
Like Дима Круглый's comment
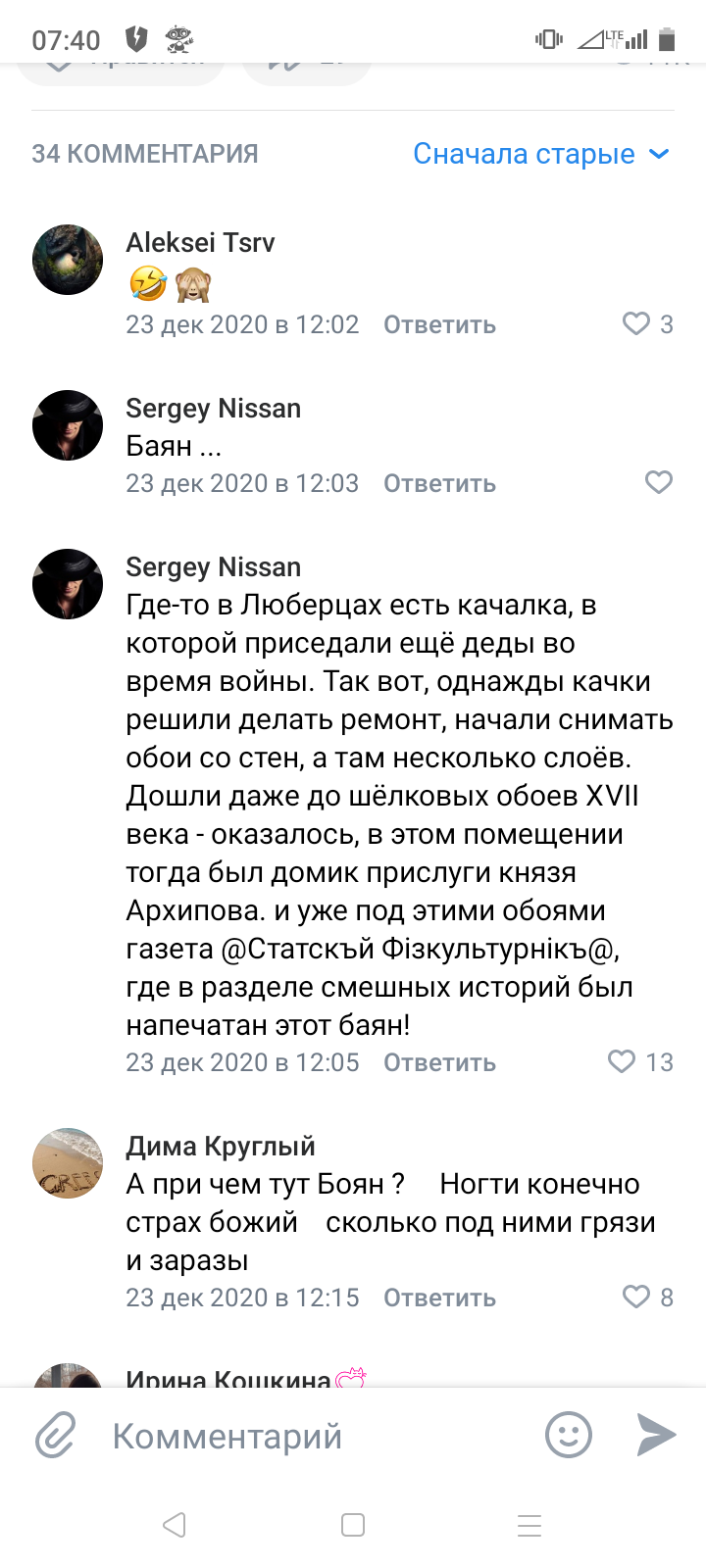[x=636, y=1297]
